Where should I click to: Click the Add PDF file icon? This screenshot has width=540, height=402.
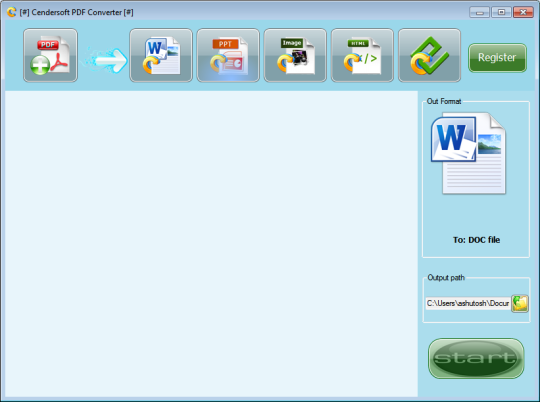[51, 55]
